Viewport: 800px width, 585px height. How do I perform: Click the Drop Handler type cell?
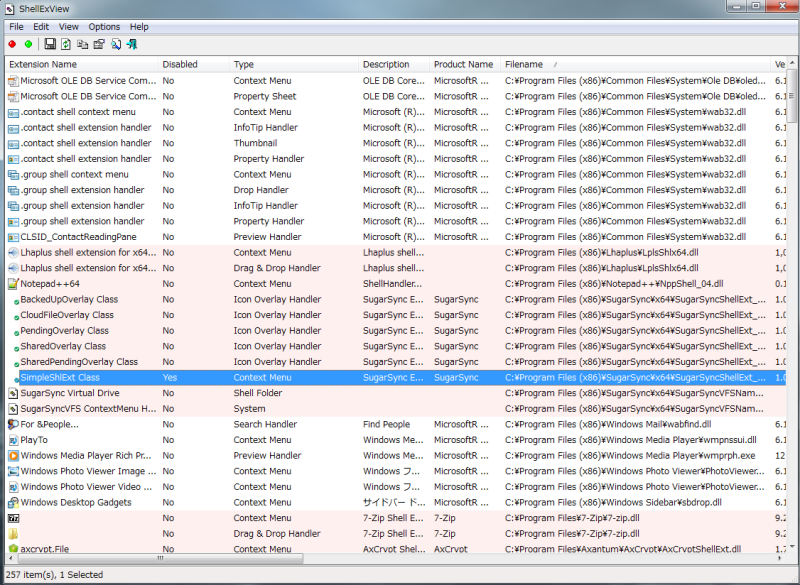[261, 190]
